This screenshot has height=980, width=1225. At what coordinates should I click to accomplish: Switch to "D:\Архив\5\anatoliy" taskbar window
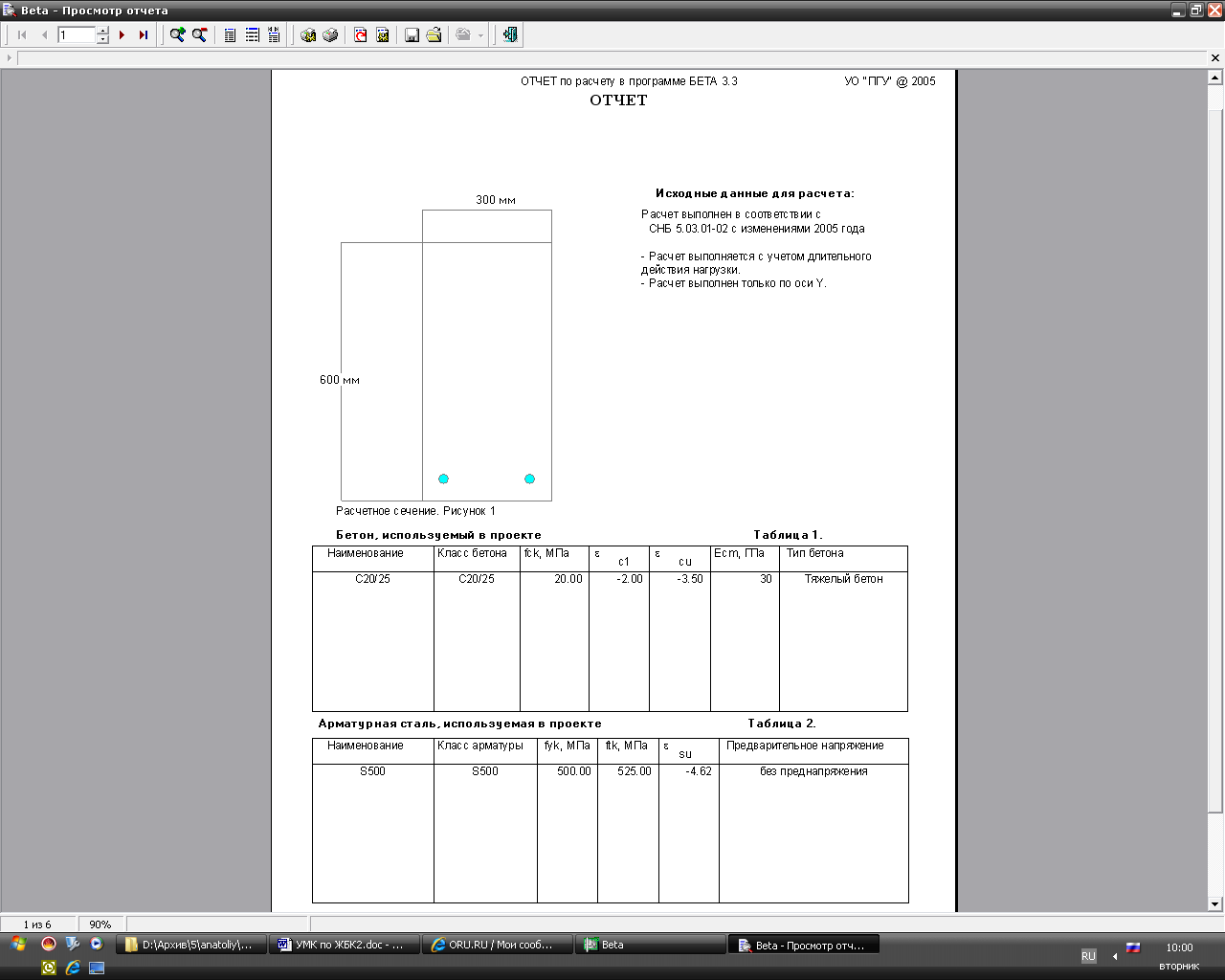point(190,945)
